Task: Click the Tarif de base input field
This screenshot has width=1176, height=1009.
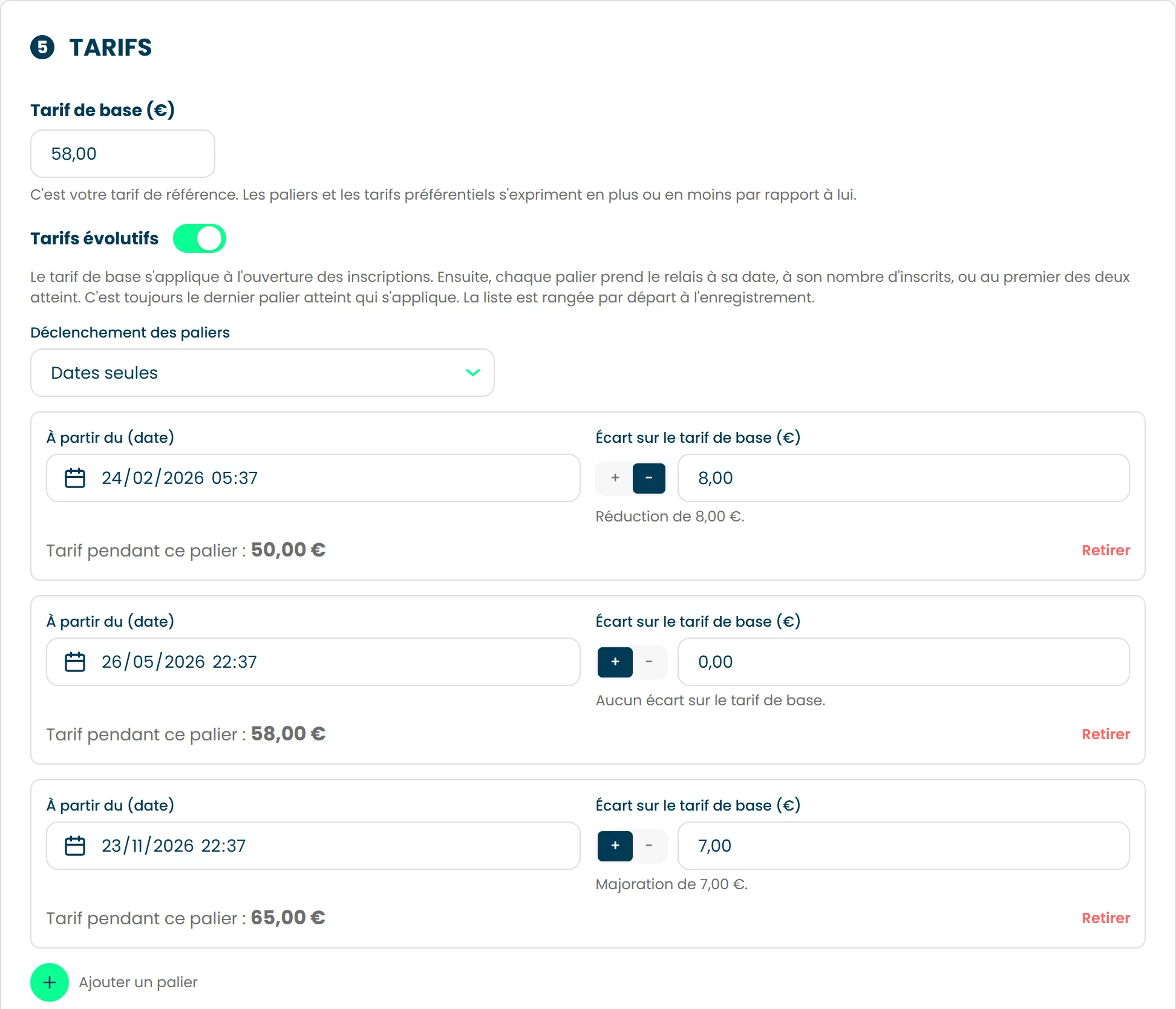Action: (x=123, y=154)
